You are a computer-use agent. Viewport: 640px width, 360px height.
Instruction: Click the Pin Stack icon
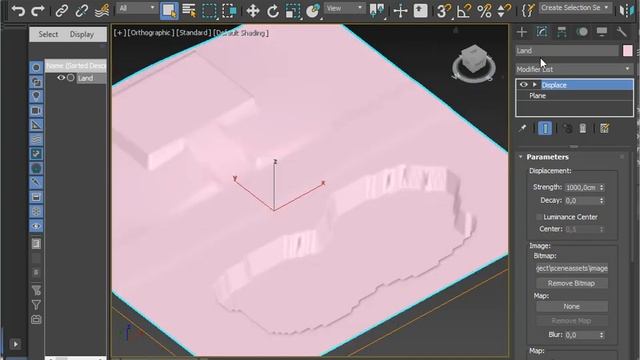(x=522, y=128)
